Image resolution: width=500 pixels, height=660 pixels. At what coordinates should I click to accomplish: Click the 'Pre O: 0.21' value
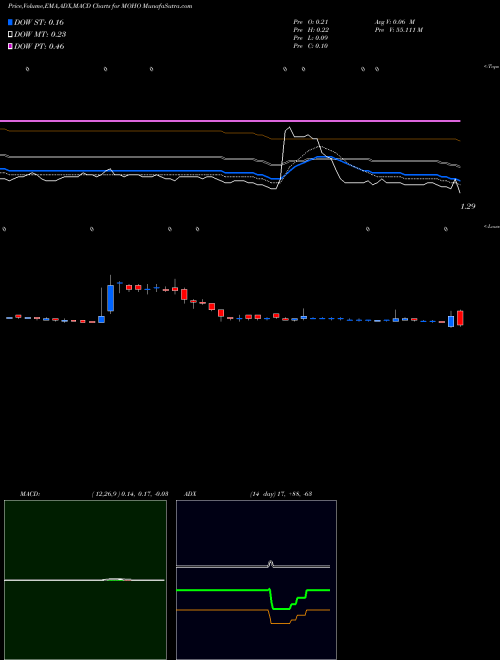pos(311,22)
